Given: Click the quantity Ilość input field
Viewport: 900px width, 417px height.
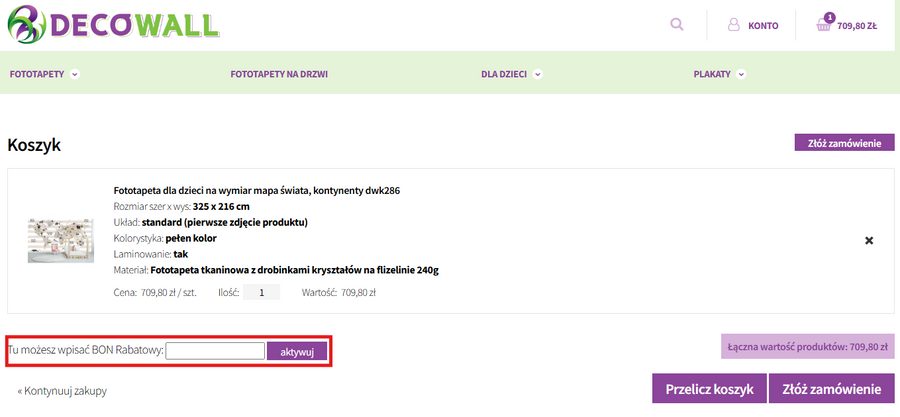Looking at the screenshot, I should pyautogui.click(x=262, y=293).
